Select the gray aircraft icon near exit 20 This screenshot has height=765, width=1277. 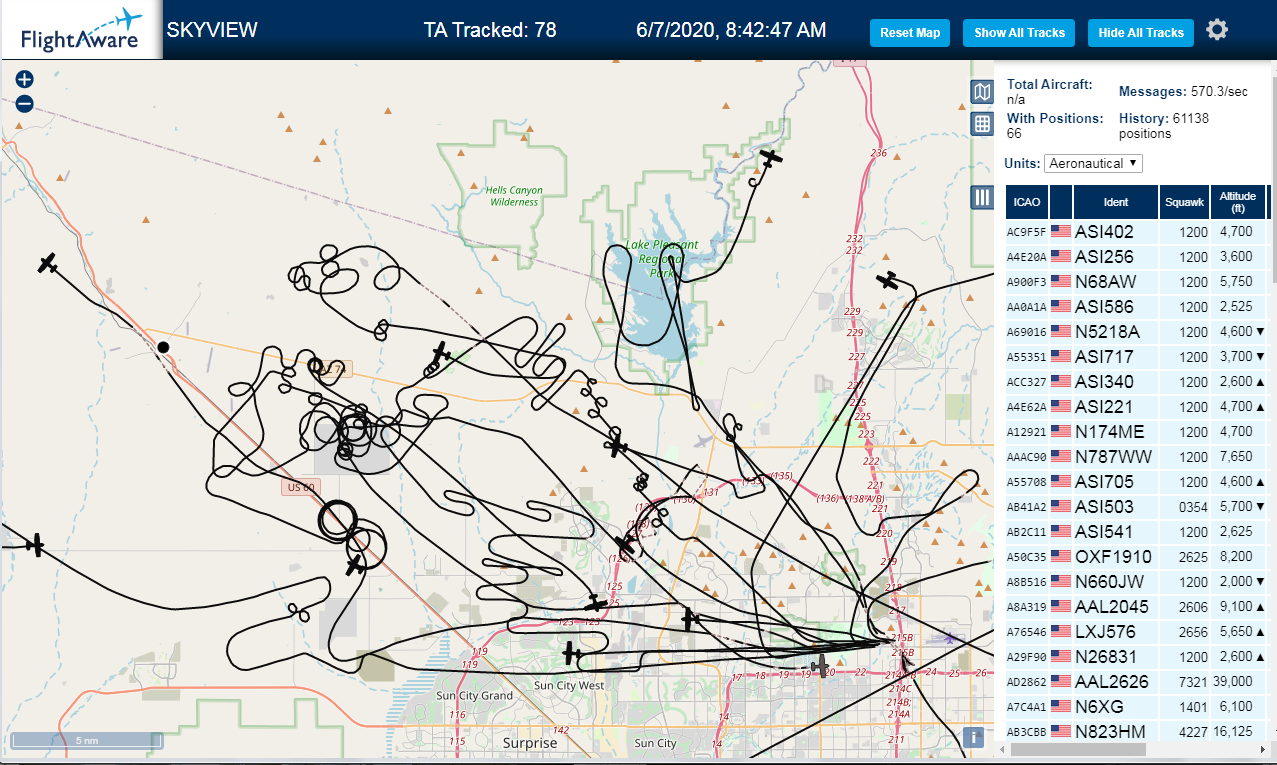[820, 665]
